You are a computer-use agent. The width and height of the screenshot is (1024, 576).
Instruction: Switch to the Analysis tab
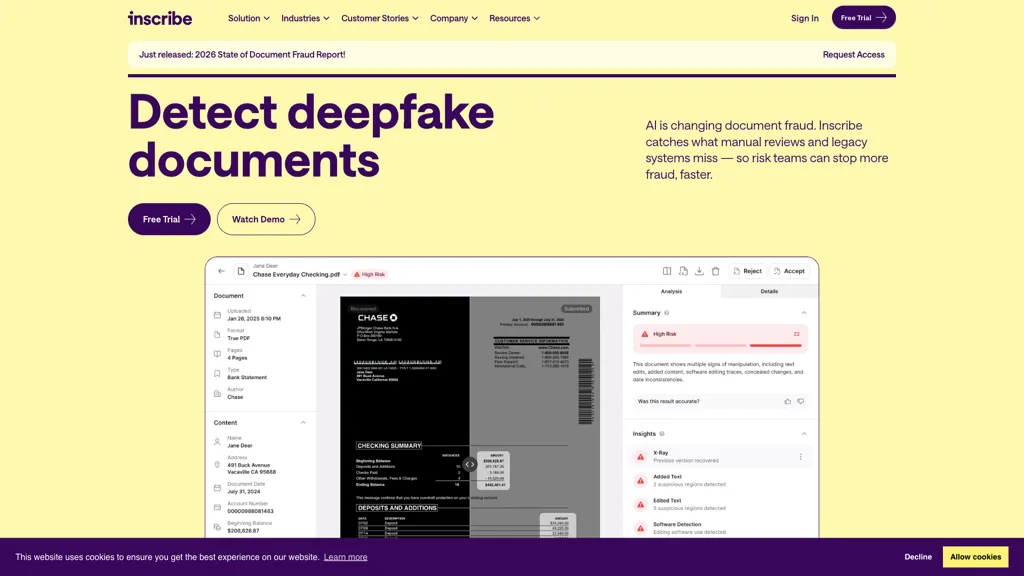pos(671,291)
